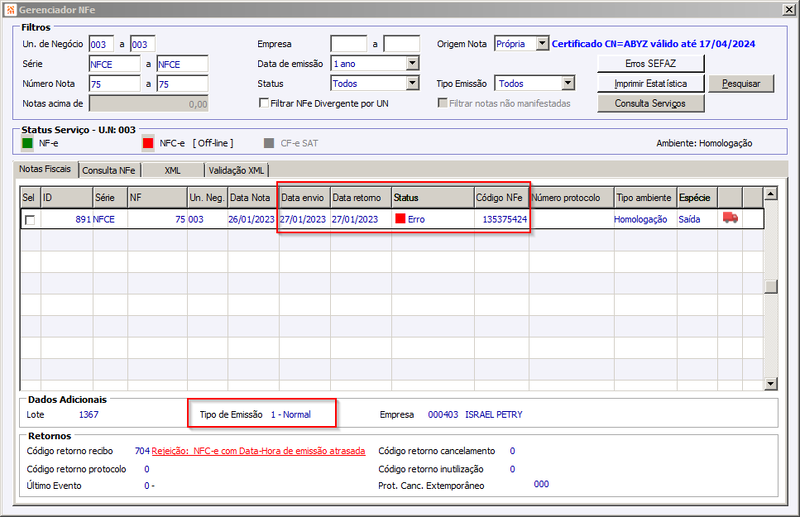Click the gray CF-e SAT status indicator
Screen dimensions: 800x517
[x=269, y=143]
